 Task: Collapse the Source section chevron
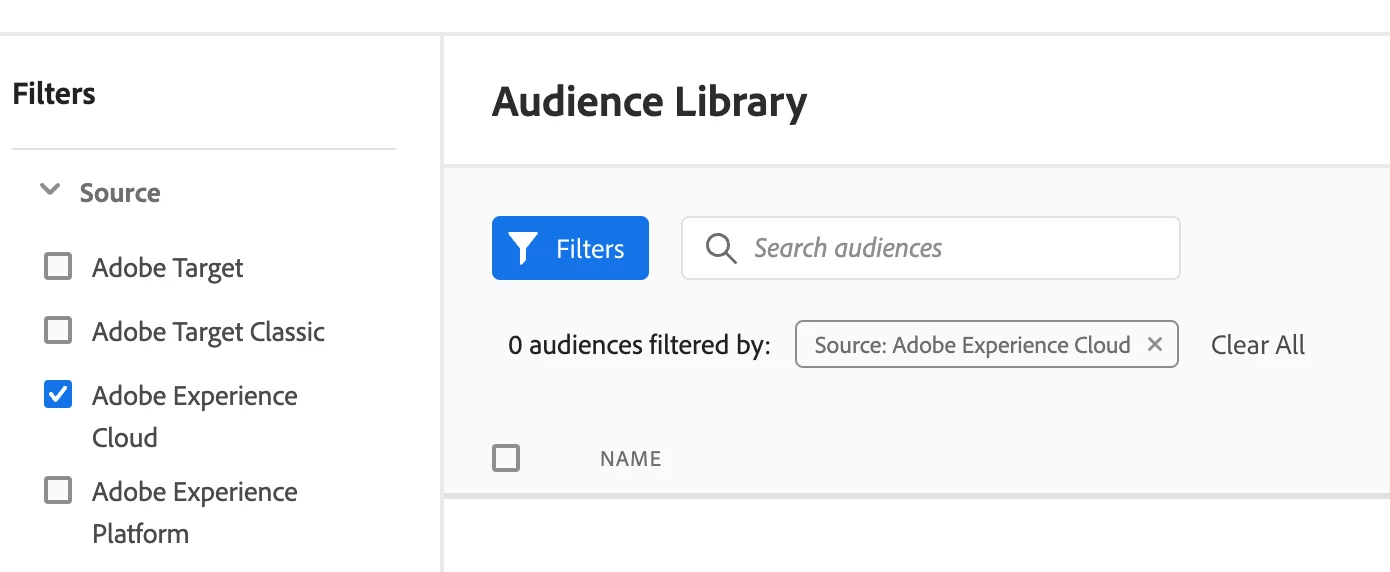click(49, 190)
